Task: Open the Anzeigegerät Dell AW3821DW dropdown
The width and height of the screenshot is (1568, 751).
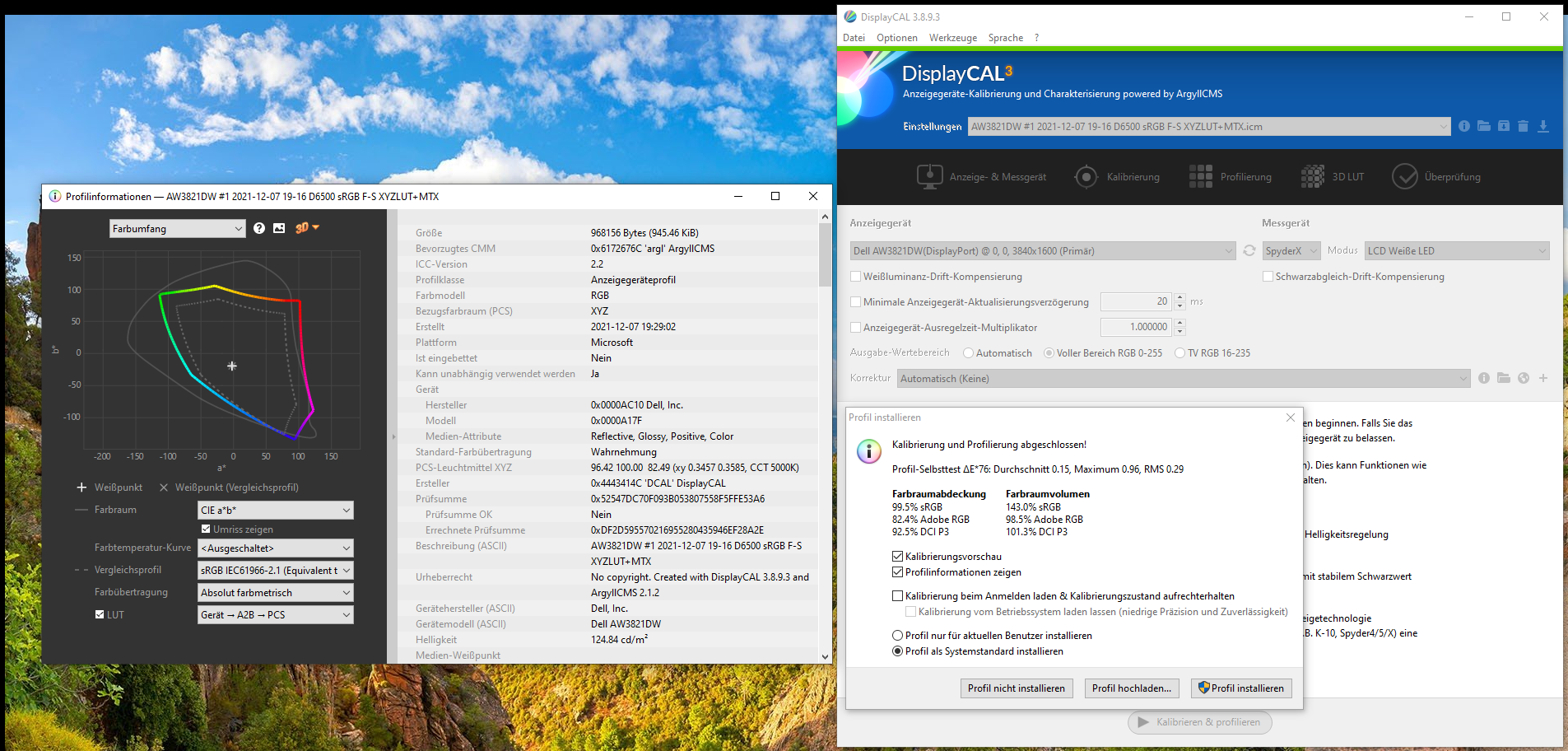Action: tap(1043, 250)
